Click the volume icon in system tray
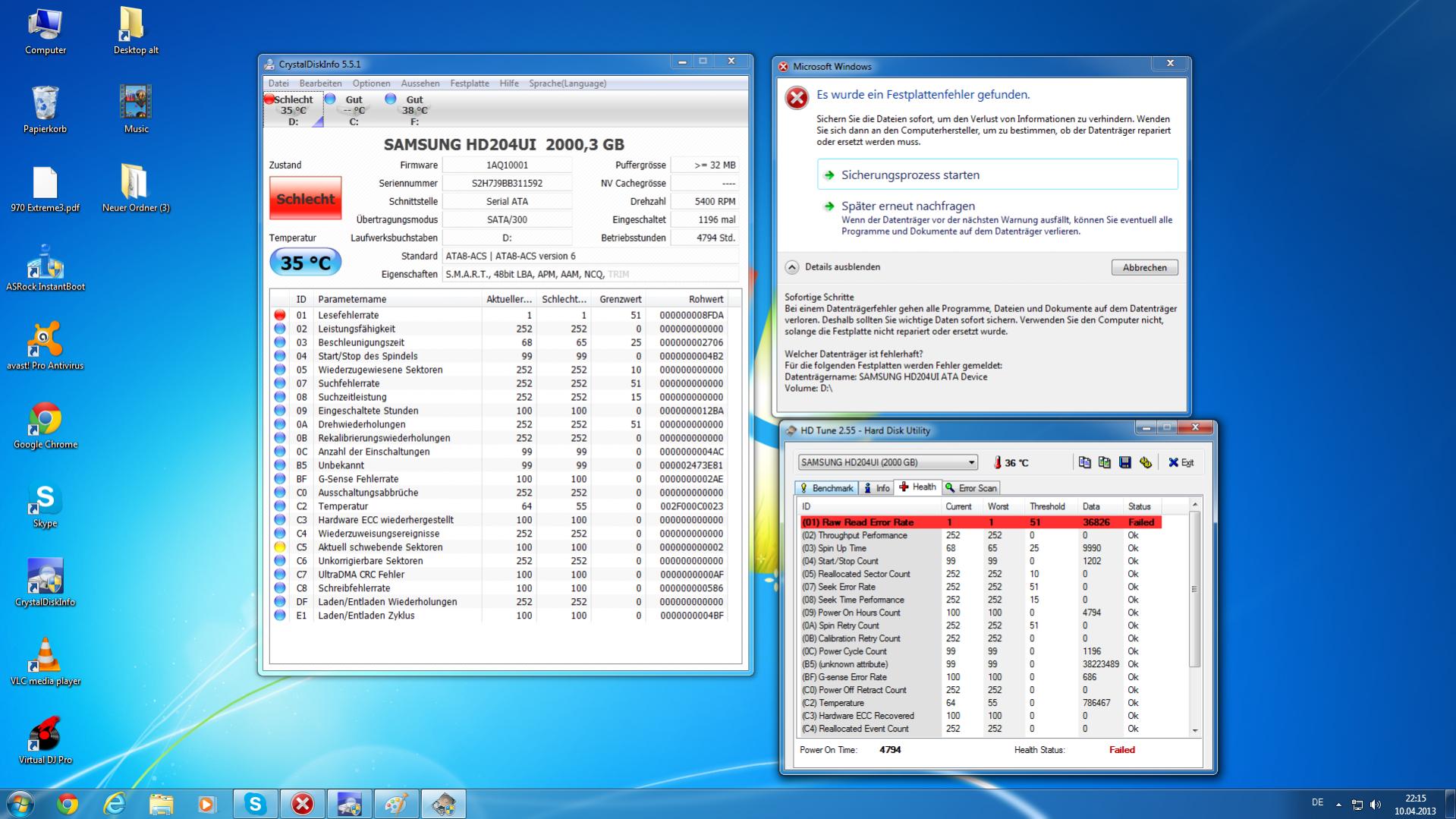This screenshot has height=819, width=1456. coord(1375,805)
